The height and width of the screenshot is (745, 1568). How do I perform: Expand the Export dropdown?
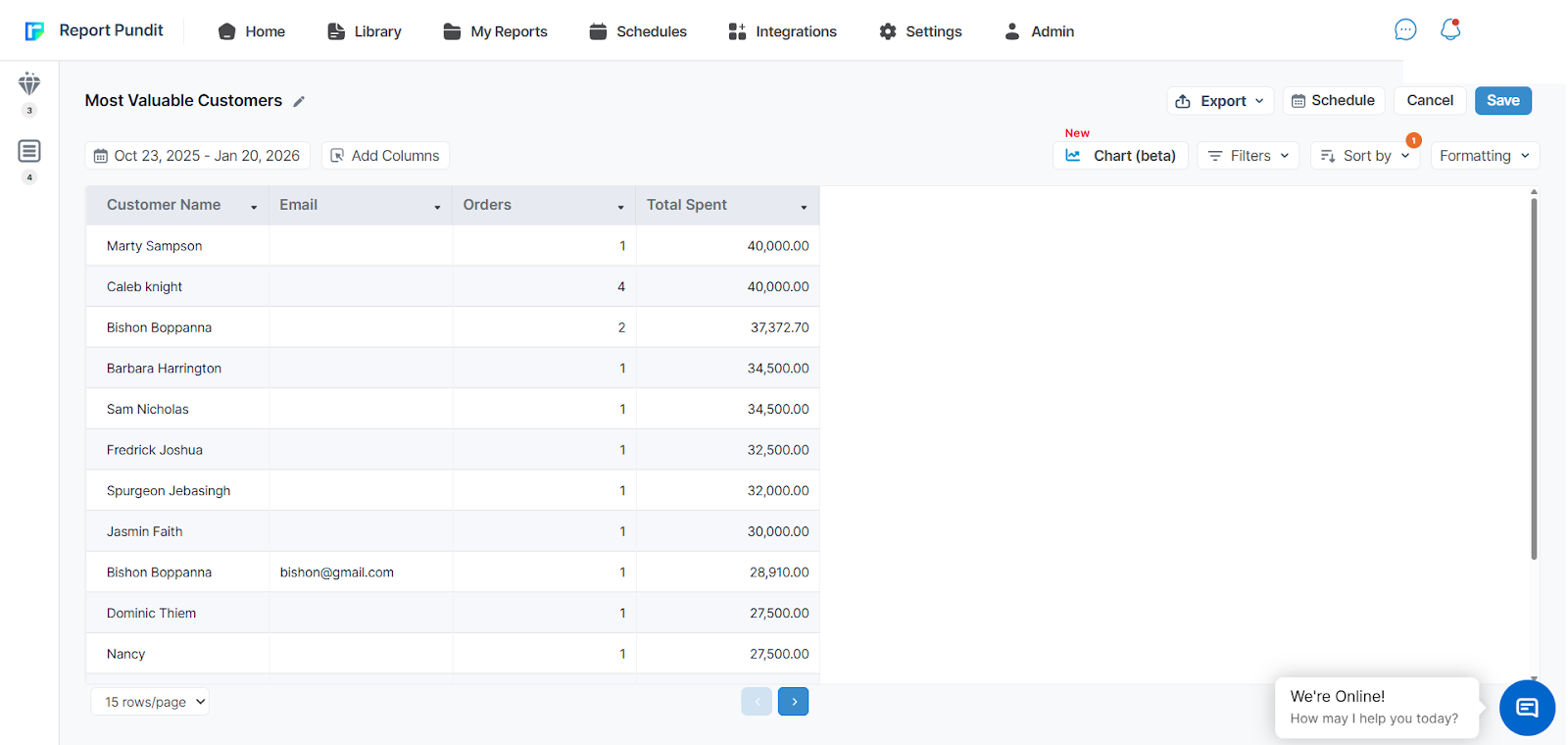[1220, 101]
